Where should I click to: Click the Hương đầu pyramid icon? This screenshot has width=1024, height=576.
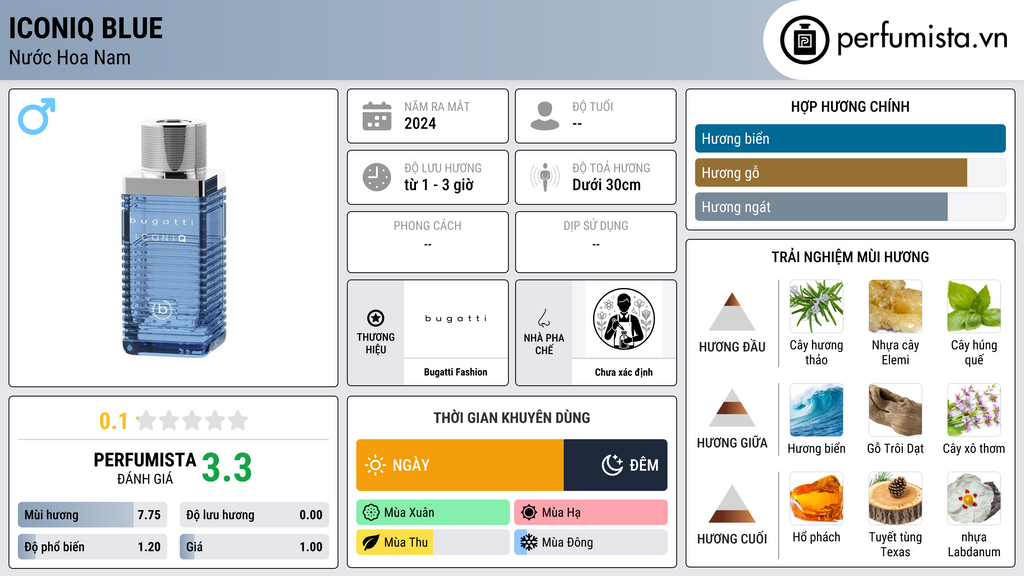click(732, 312)
